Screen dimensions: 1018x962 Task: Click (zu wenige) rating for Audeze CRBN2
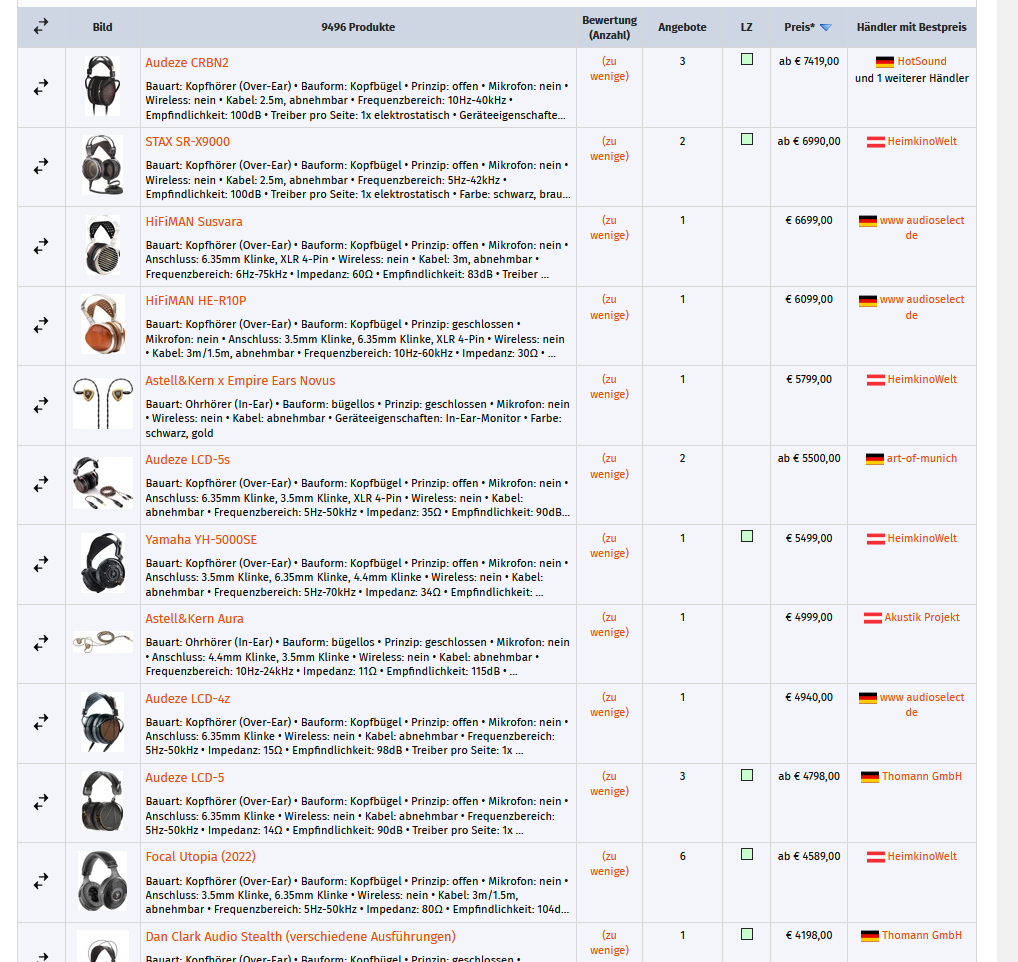[x=609, y=69]
